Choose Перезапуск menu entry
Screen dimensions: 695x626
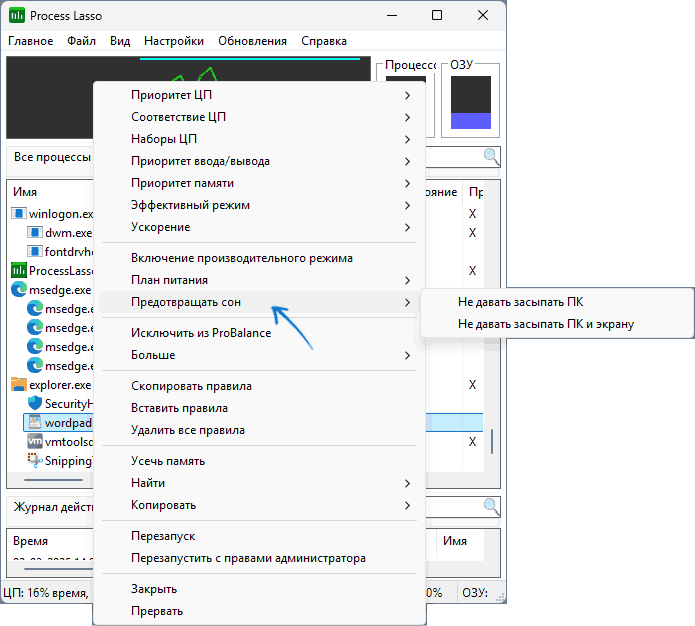tap(259, 536)
